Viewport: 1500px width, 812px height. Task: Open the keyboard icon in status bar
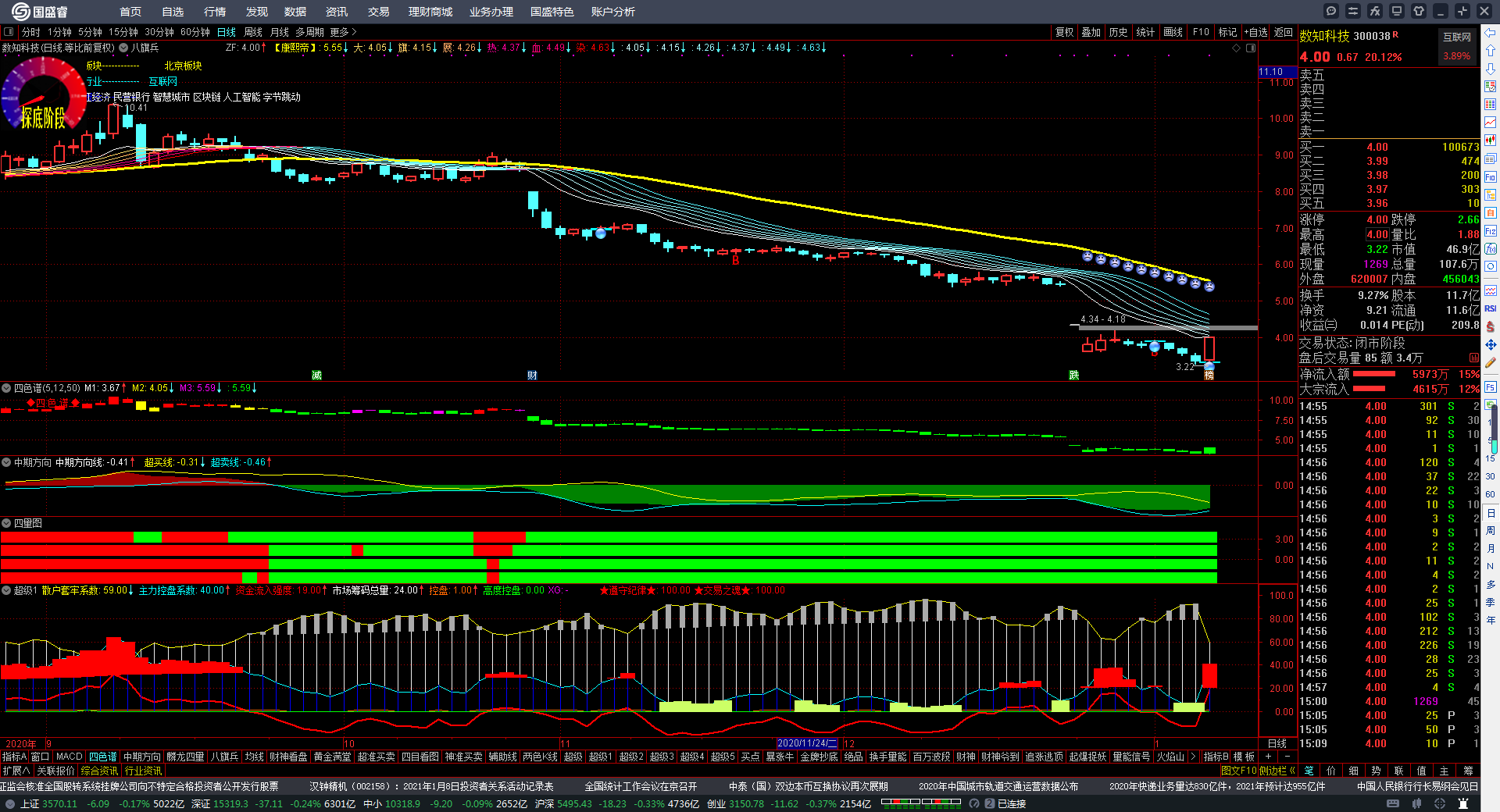1393,803
